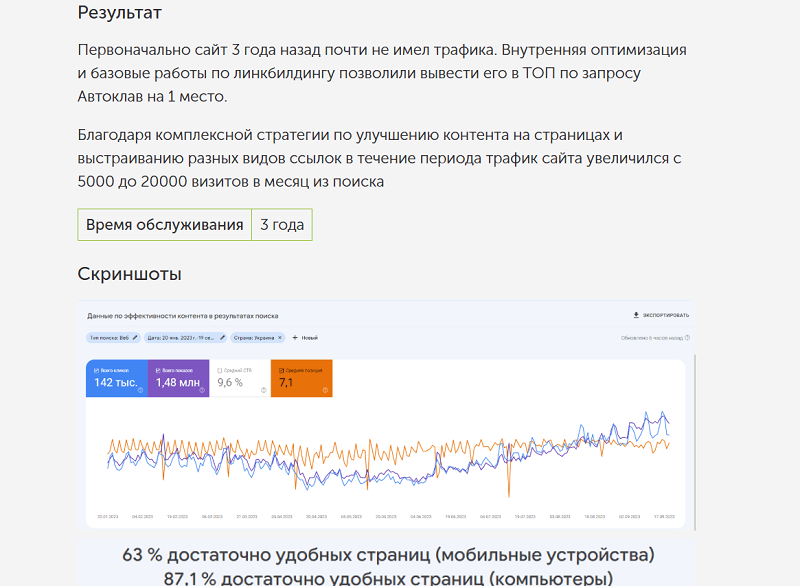Image resolution: width=800 pixels, height=586 pixels.
Task: Click the help icon in the orange '7,1' position card
Action: [x=325, y=390]
